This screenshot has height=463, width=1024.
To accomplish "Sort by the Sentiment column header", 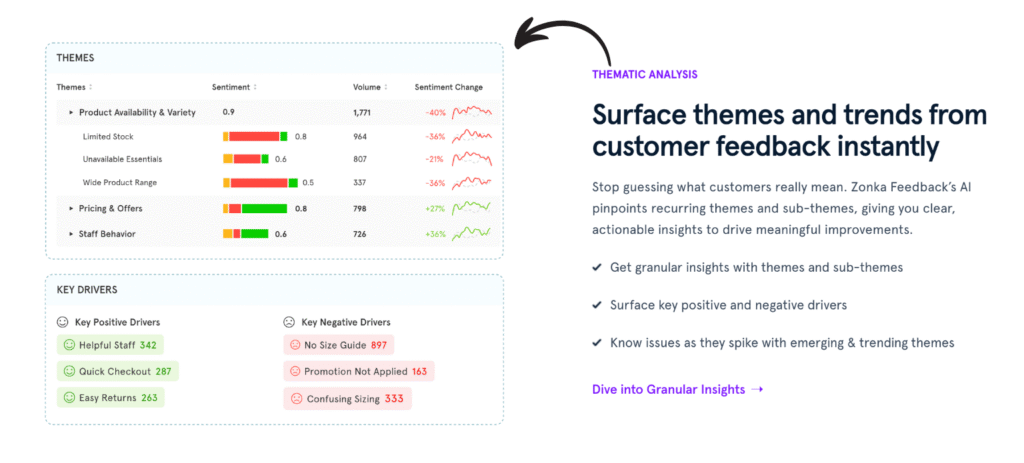I will (x=234, y=87).
